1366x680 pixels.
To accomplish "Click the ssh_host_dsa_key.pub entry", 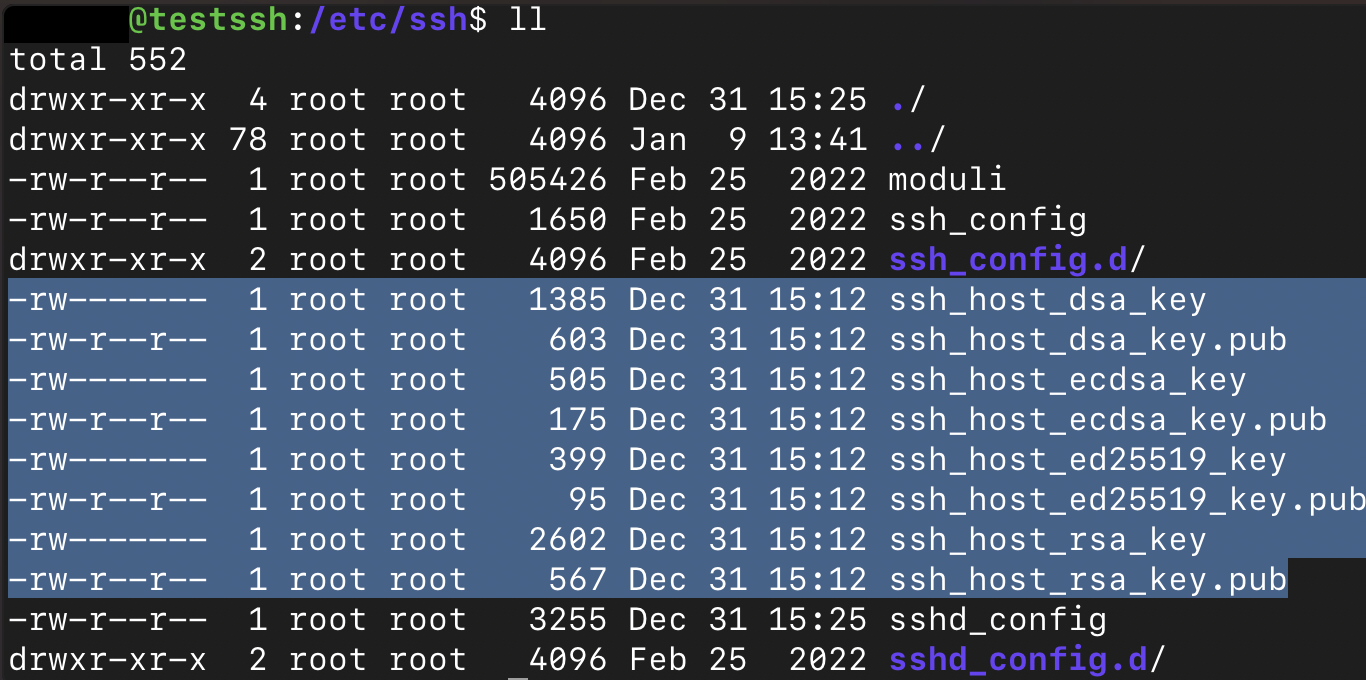I will 1087,339.
